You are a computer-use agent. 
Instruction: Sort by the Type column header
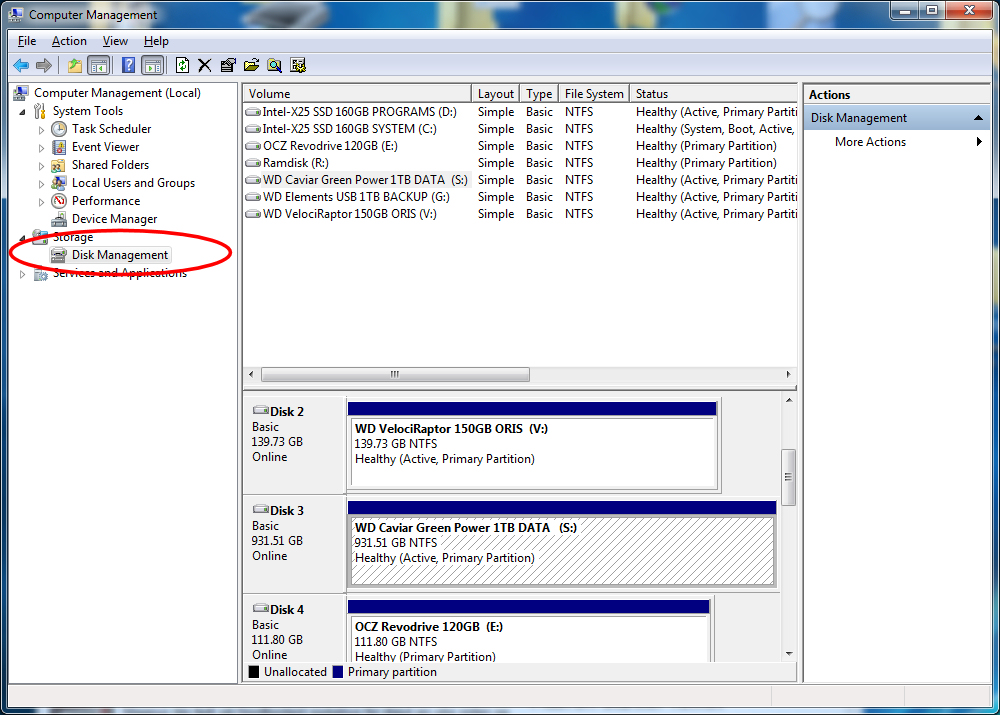click(539, 94)
